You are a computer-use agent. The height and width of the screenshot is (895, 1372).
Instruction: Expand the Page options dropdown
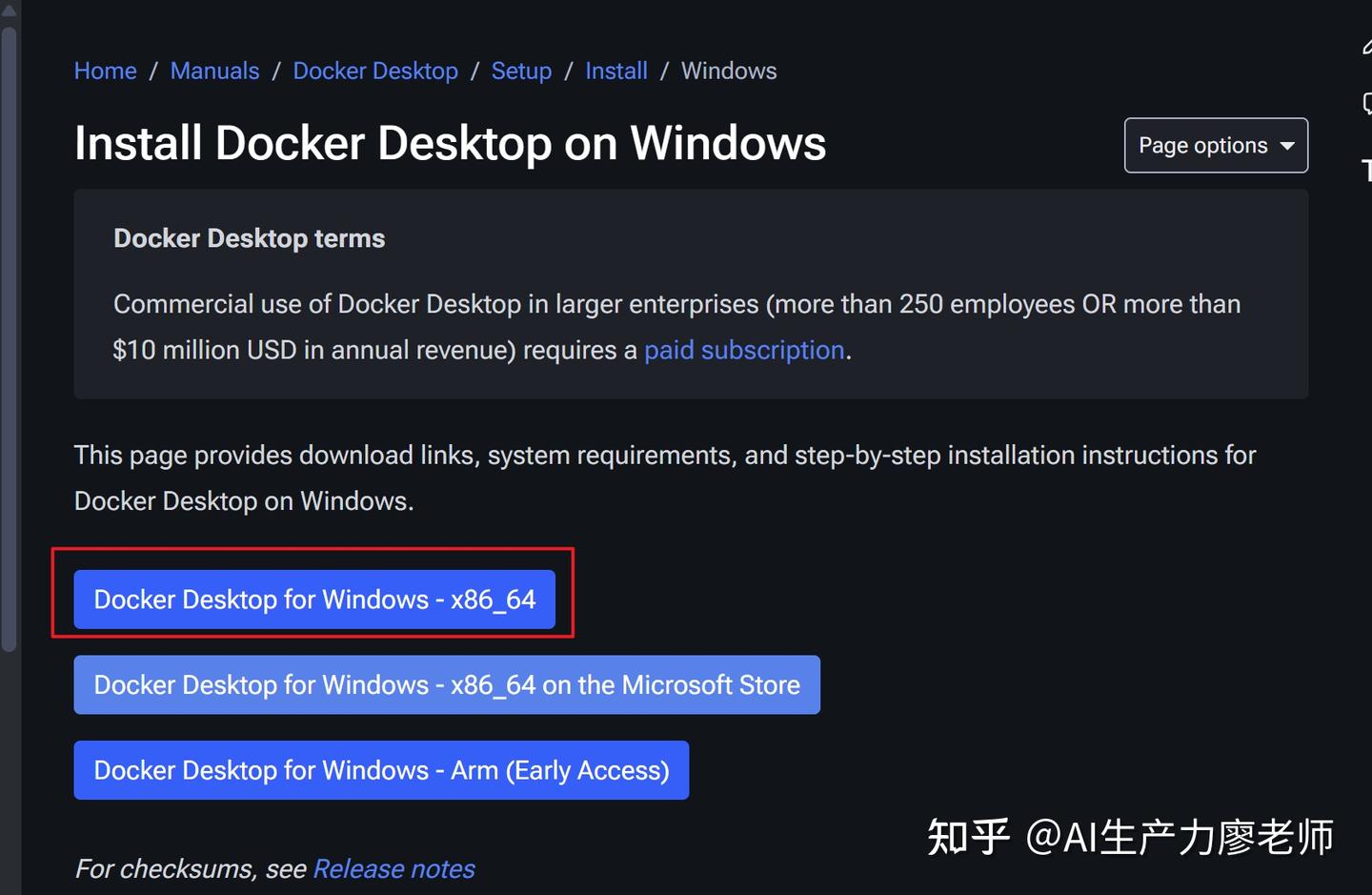[1216, 145]
